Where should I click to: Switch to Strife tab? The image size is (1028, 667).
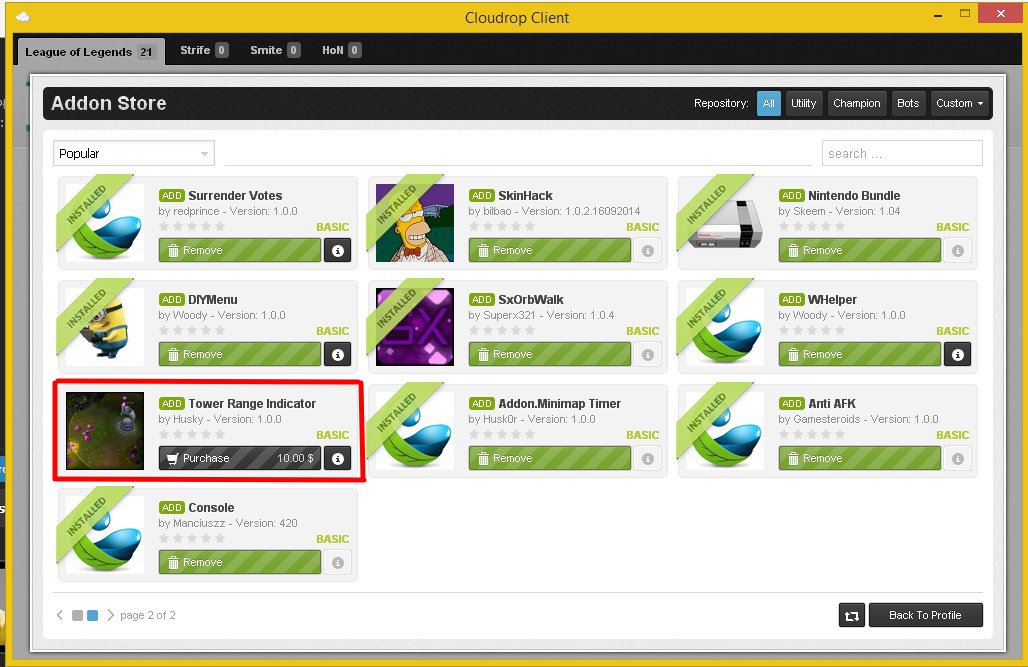tap(204, 51)
